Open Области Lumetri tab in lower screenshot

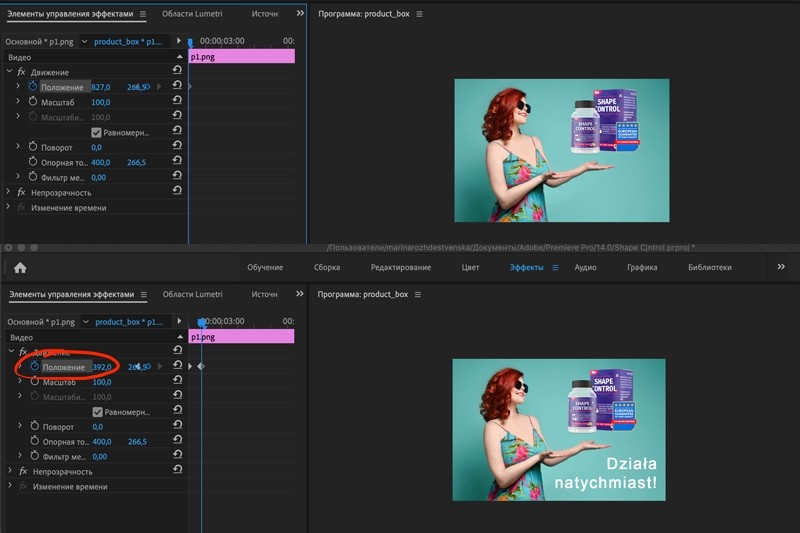click(192, 294)
